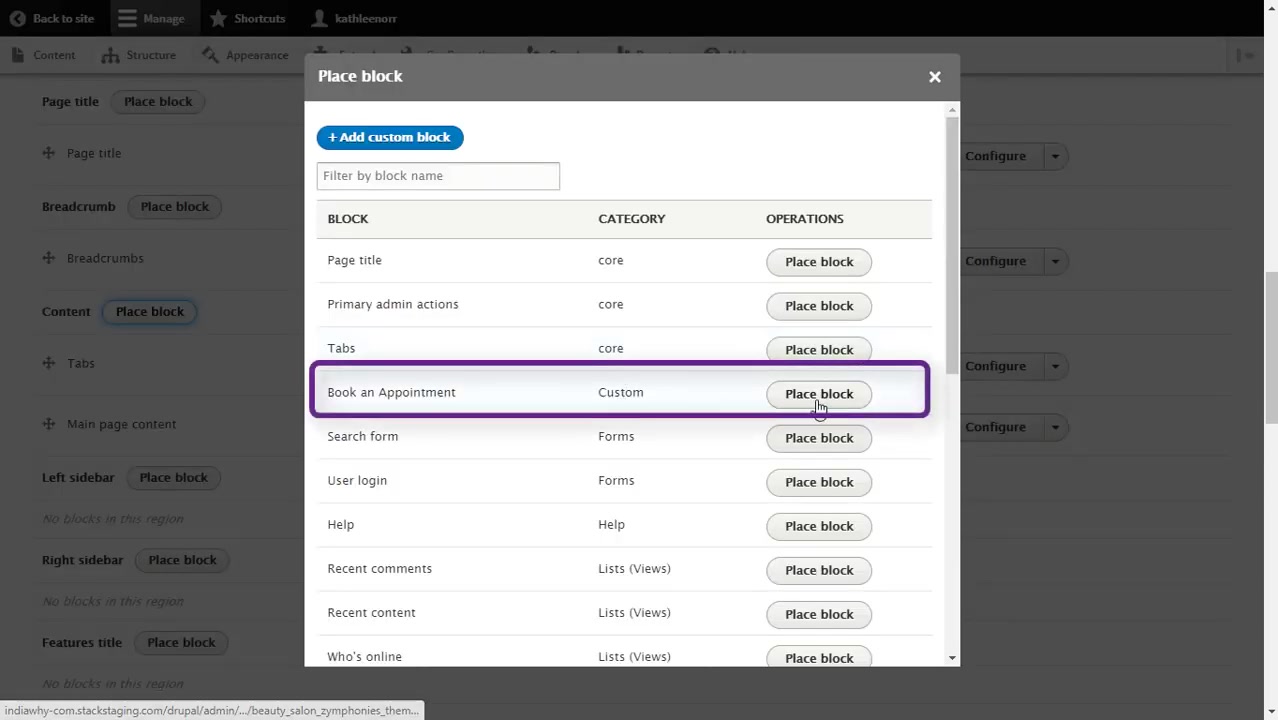Open the kathleenorr user account icon
Screen dimensions: 1278x720
(x=319, y=18)
